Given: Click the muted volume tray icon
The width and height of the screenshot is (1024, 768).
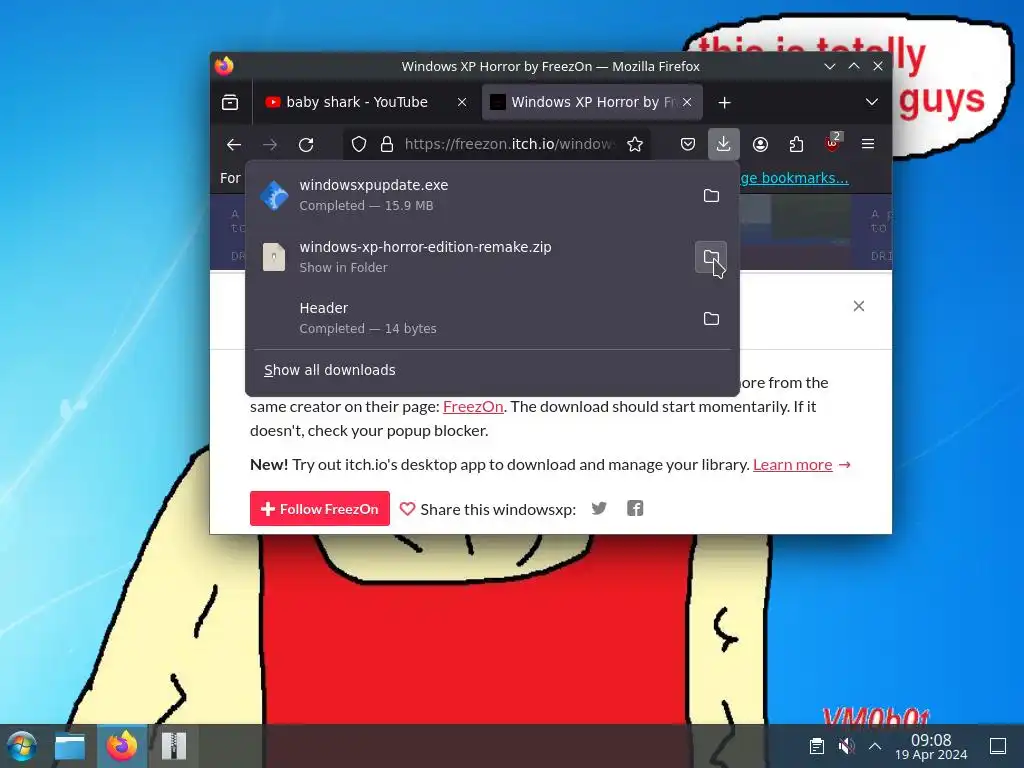Looking at the screenshot, I should pyautogui.click(x=846, y=746).
